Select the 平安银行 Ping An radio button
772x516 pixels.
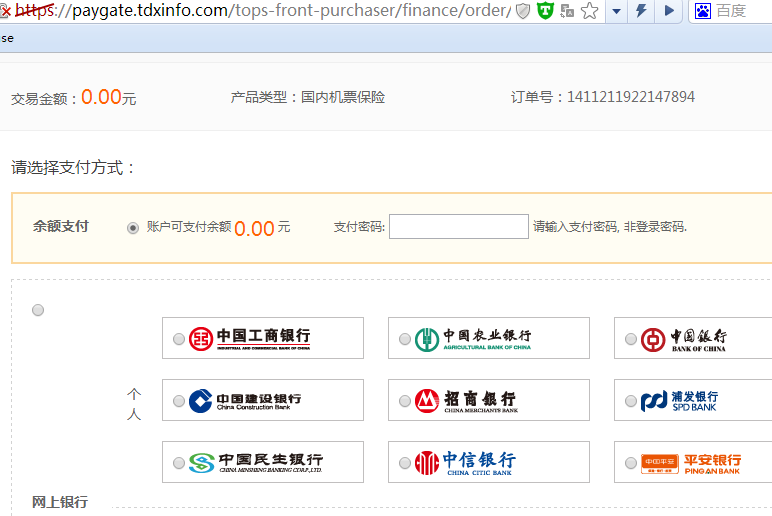coord(631,463)
